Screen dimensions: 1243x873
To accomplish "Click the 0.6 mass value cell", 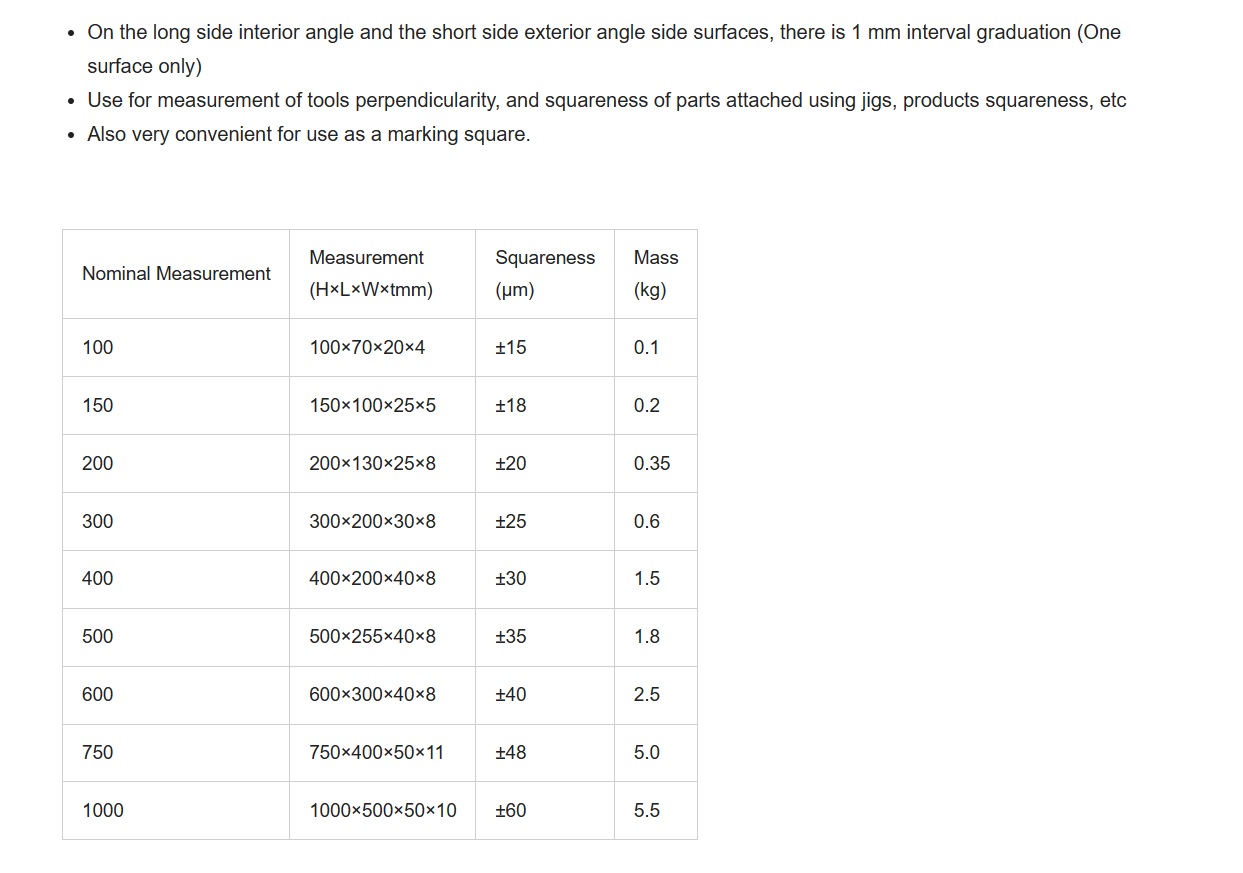I will [656, 522].
